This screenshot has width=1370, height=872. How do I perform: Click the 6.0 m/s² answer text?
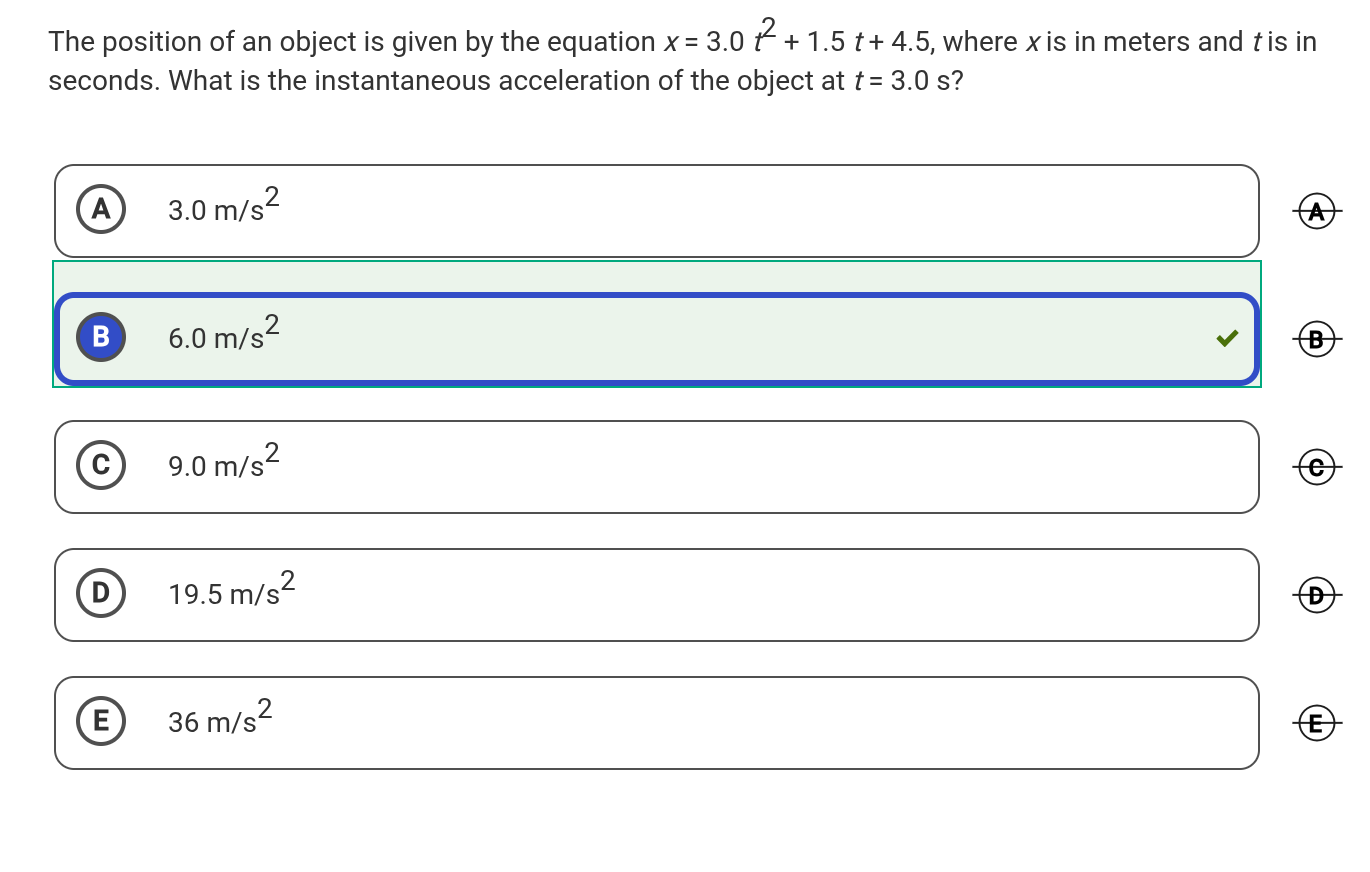223,336
